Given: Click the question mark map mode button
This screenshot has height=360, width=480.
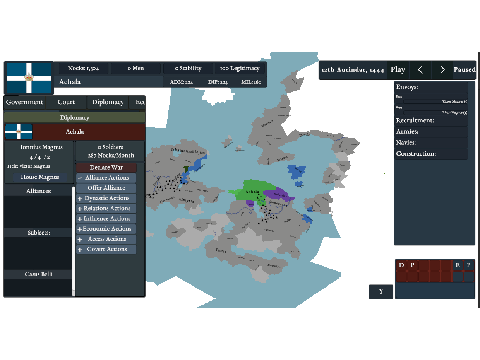Looking at the screenshot, I should tap(469, 265).
